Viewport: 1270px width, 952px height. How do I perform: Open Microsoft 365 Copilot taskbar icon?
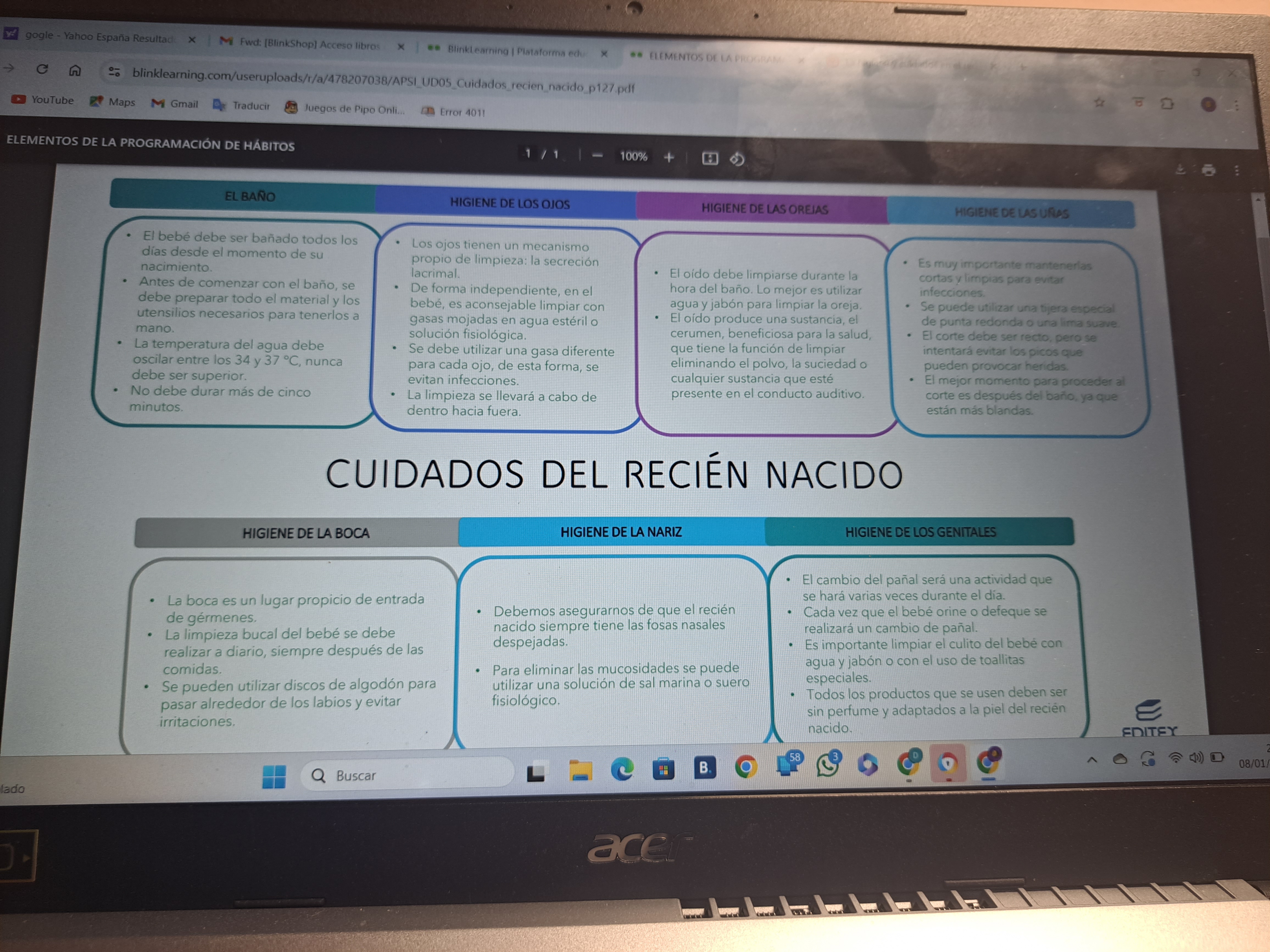tap(868, 764)
